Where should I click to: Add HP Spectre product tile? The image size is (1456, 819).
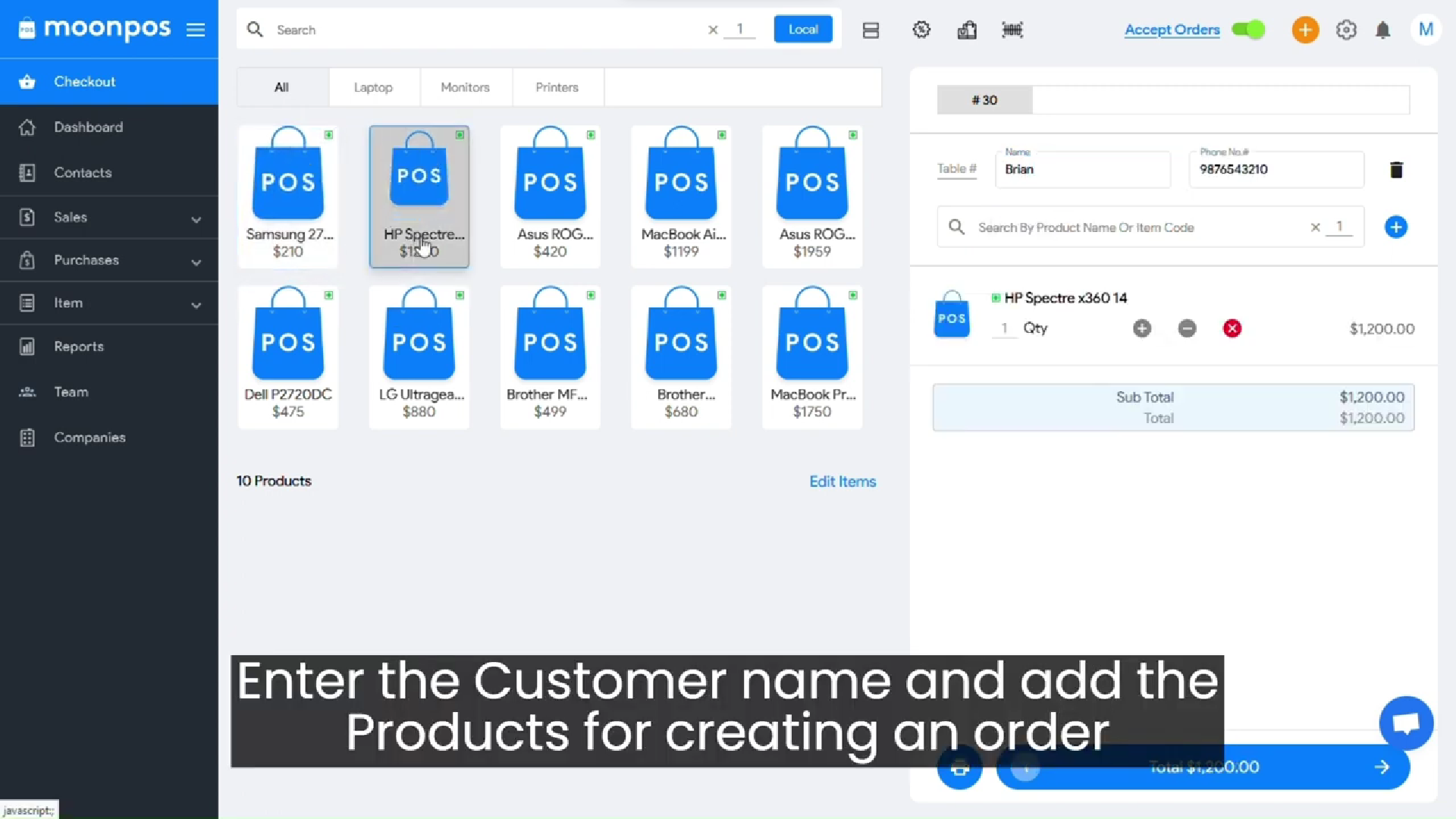pyautogui.click(x=419, y=196)
